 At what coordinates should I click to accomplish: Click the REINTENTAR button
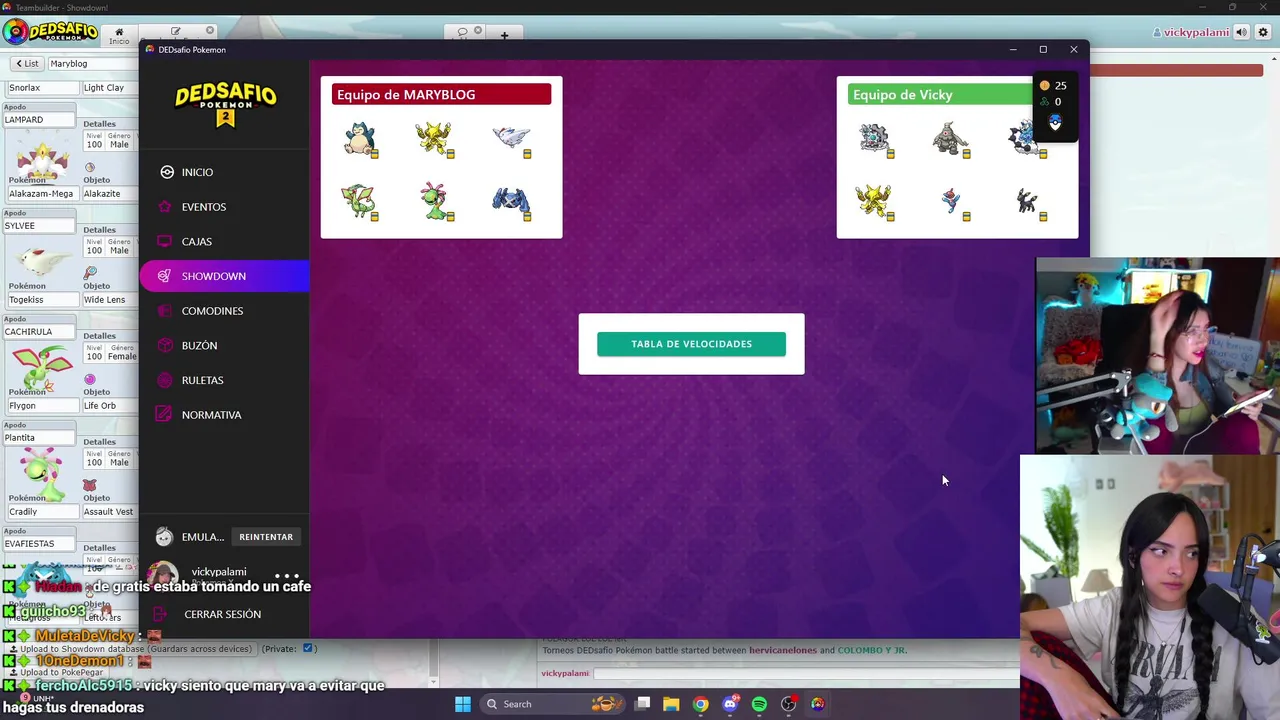266,537
